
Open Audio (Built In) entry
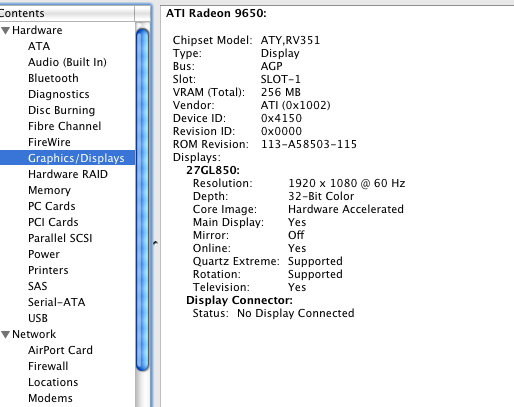[67, 62]
